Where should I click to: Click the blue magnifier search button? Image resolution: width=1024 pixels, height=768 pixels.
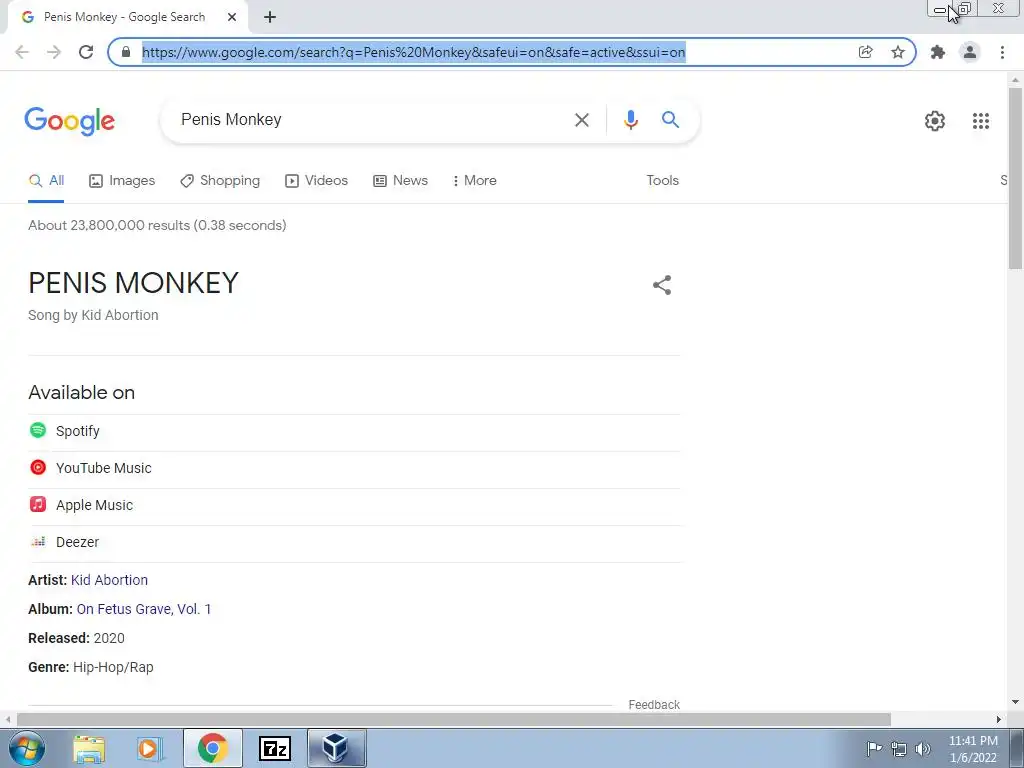(670, 120)
